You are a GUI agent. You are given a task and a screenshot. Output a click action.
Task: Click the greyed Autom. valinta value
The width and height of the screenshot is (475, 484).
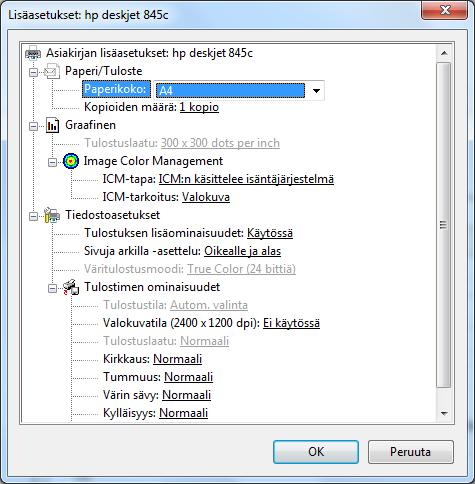(209, 305)
